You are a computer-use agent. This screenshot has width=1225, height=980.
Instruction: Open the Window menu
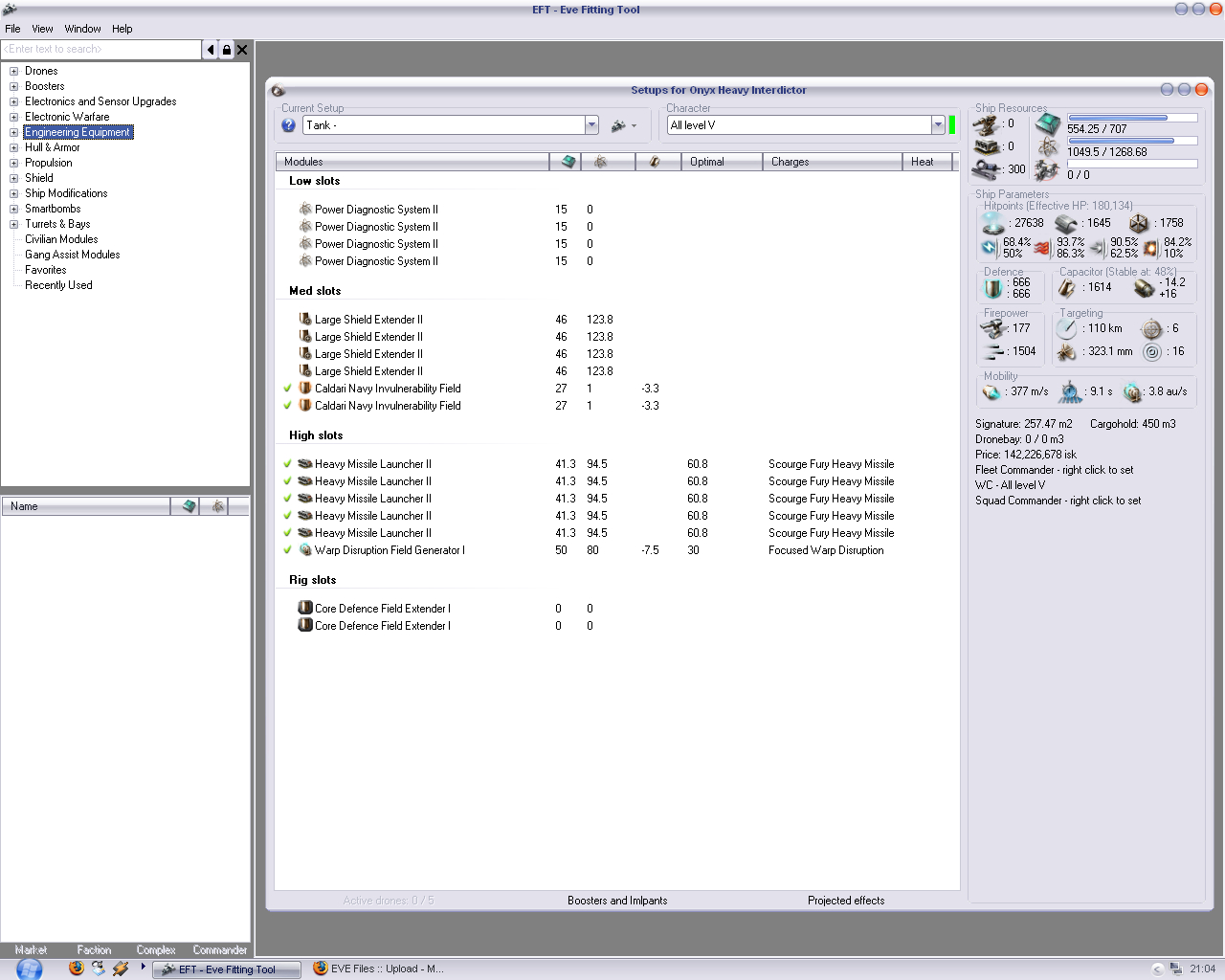(82, 29)
